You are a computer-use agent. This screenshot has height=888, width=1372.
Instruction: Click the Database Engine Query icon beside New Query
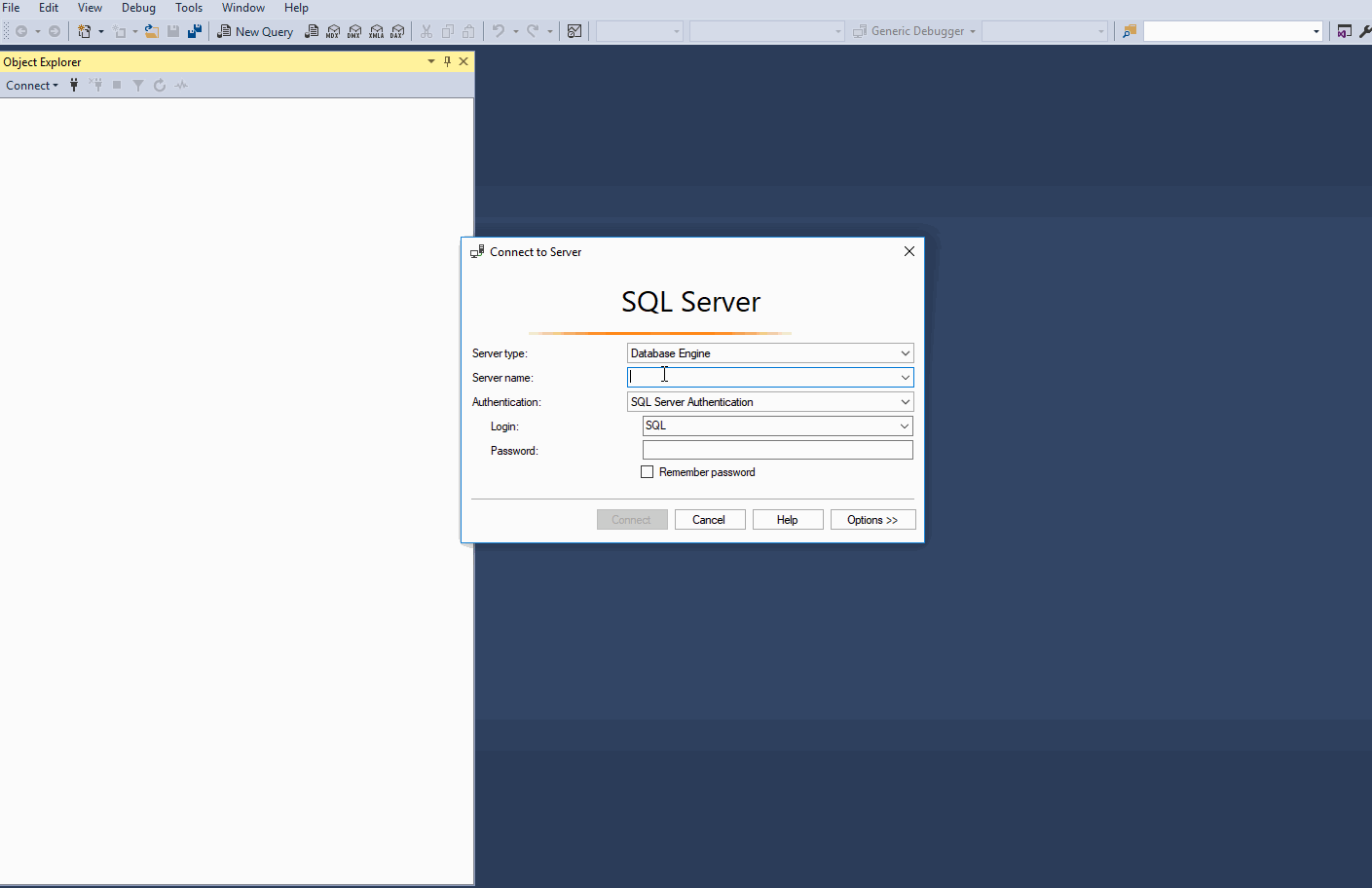pyautogui.click(x=312, y=31)
